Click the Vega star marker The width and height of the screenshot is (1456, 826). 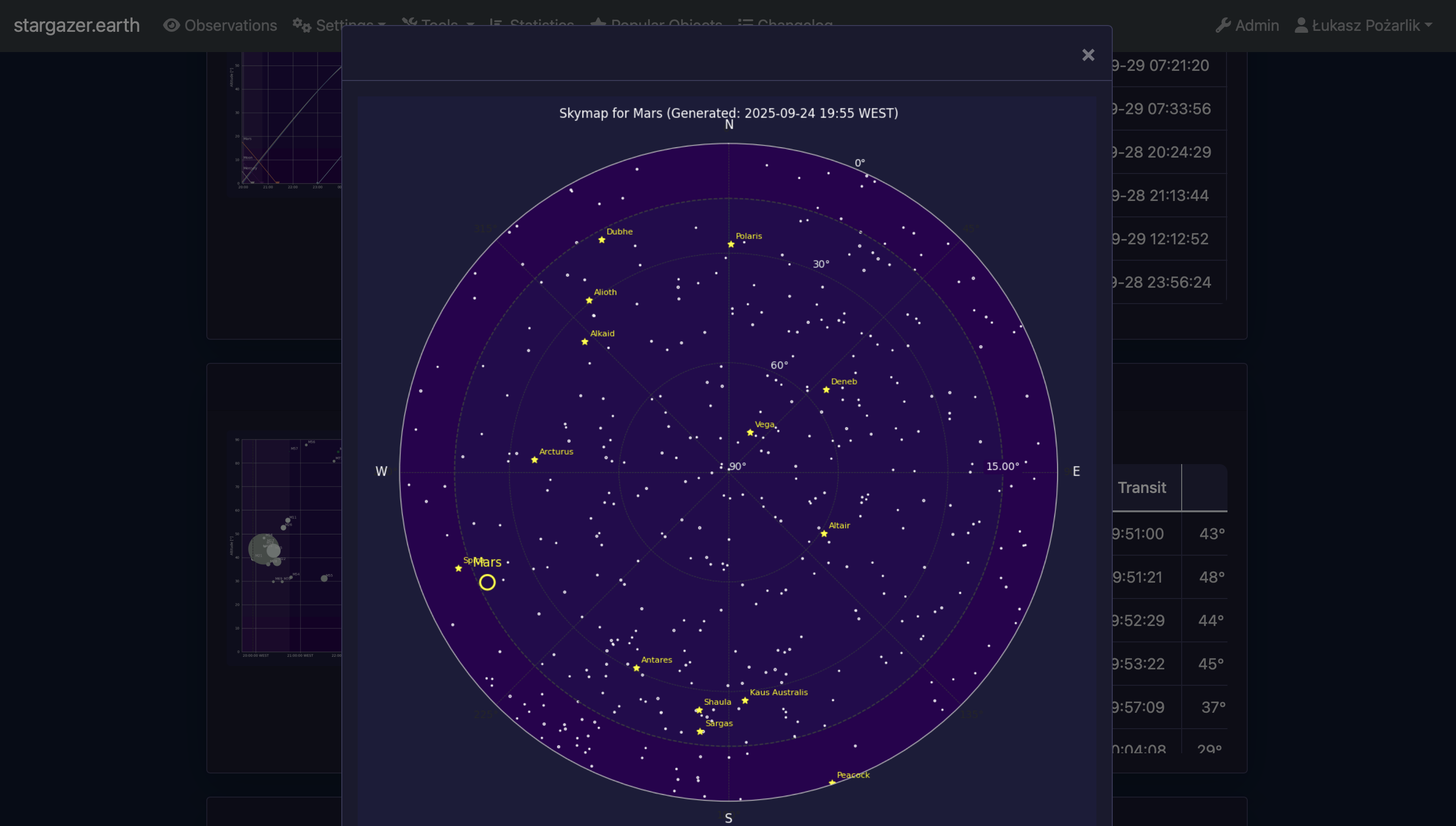[x=750, y=433]
